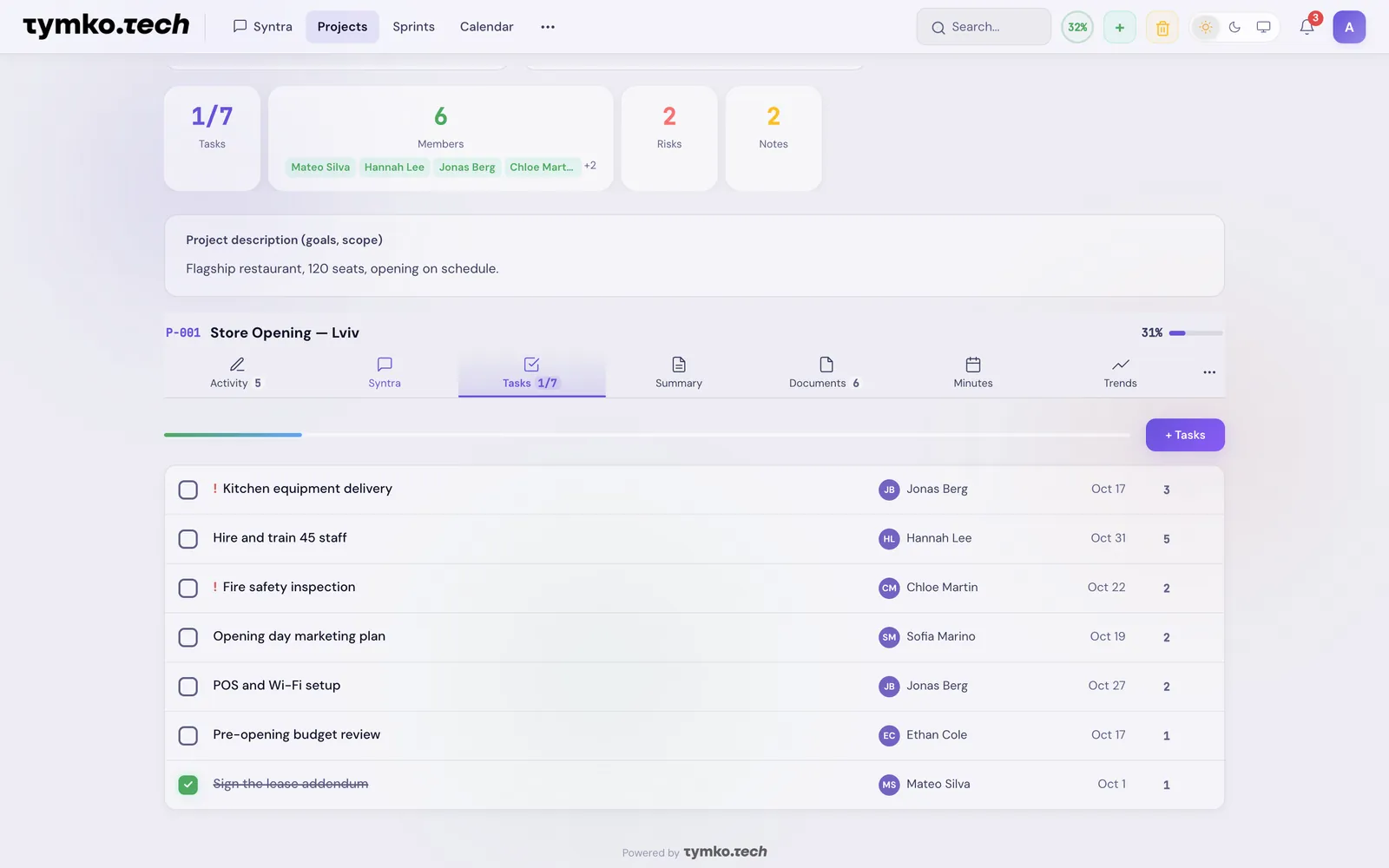
Task: Focus the Search input field
Action: pyautogui.click(x=984, y=27)
